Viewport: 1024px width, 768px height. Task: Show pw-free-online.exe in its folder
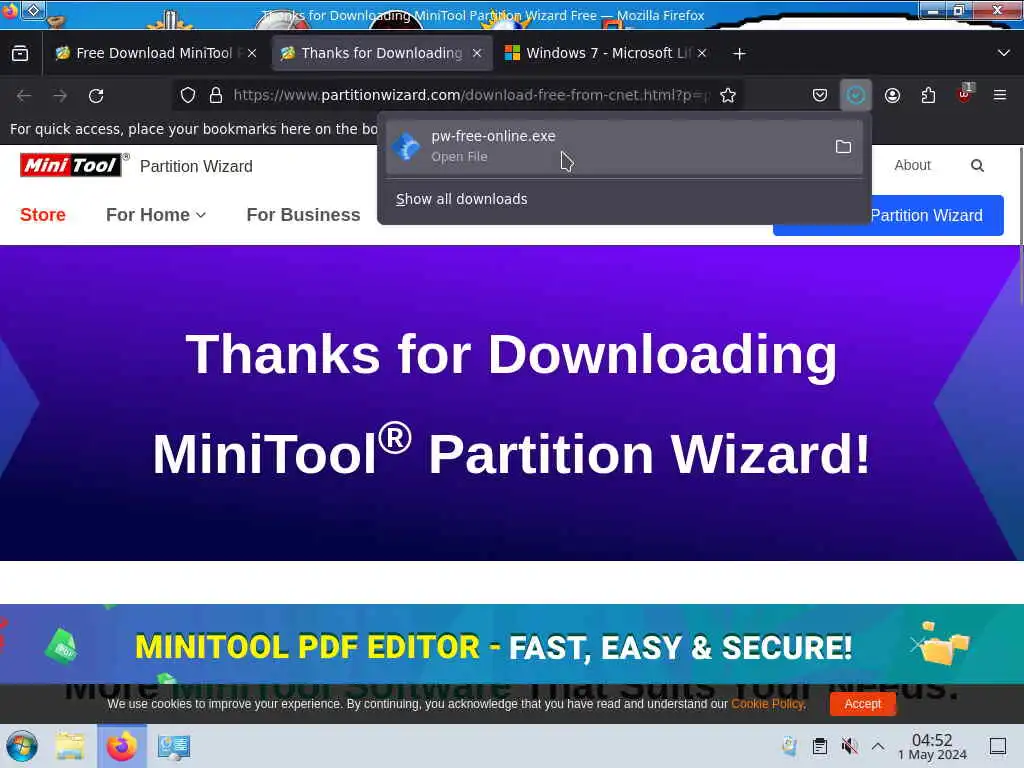(x=843, y=146)
